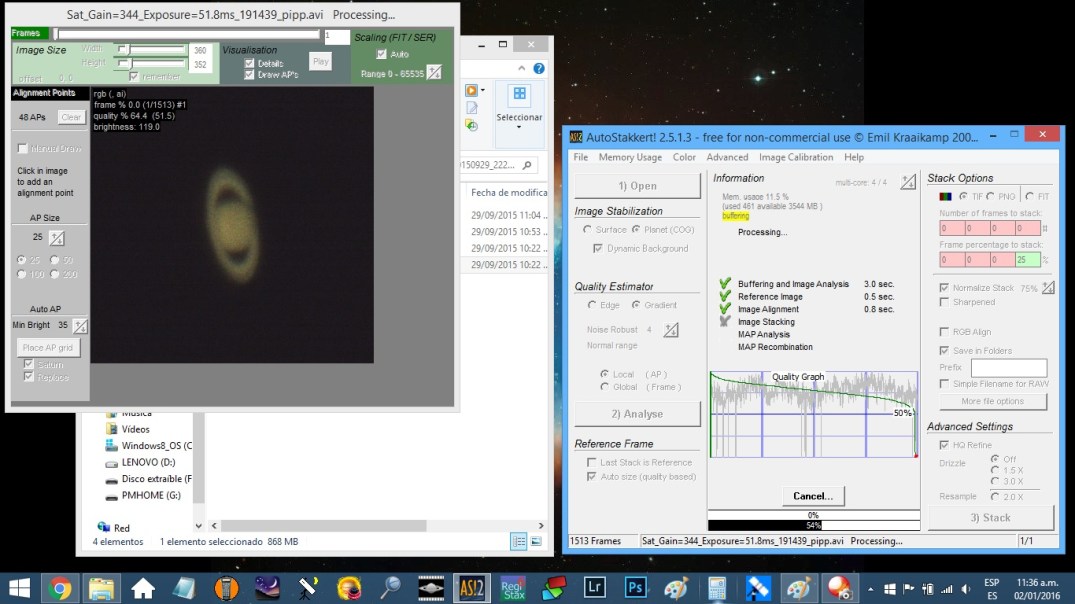Click the AP Size plus/minus adjuster icon
1075x604 pixels.
[x=57, y=238]
